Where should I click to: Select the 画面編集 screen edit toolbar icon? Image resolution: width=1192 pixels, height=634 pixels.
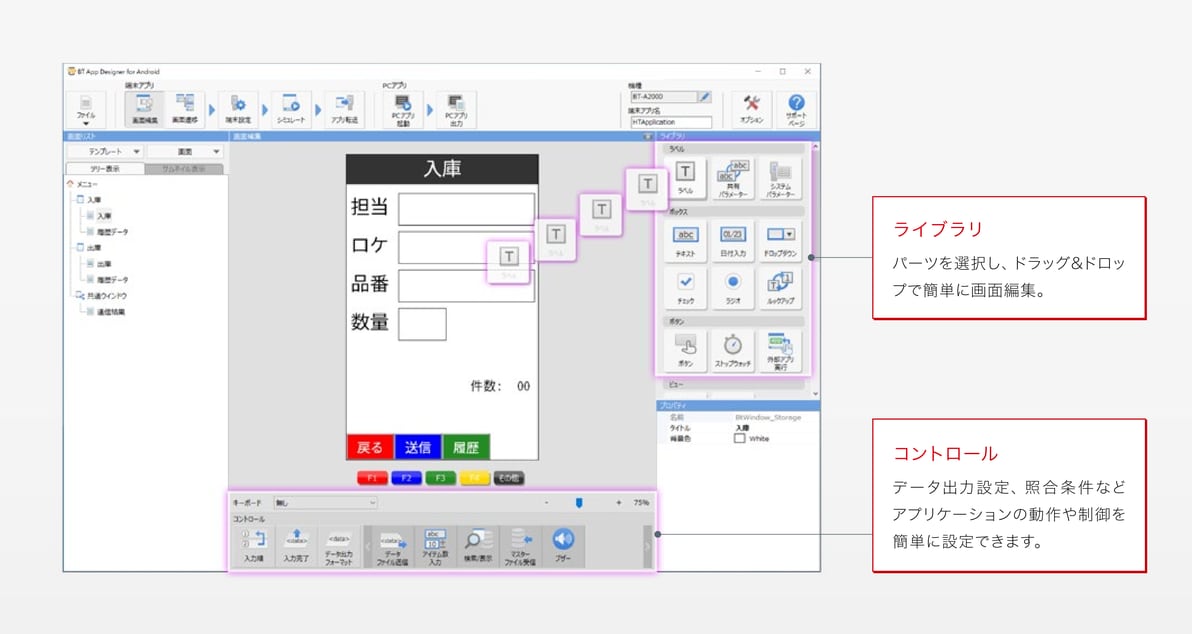(144, 109)
